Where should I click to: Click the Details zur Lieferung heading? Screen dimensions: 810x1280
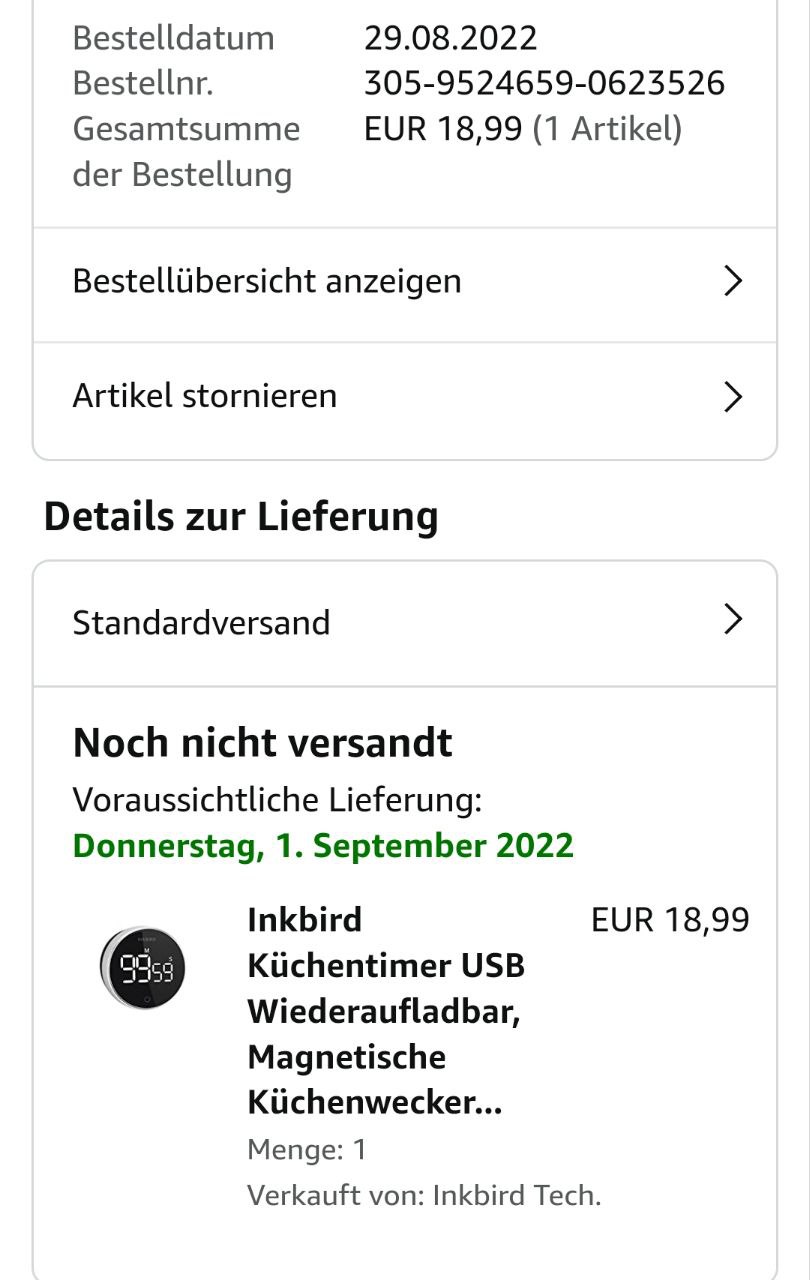(x=241, y=517)
